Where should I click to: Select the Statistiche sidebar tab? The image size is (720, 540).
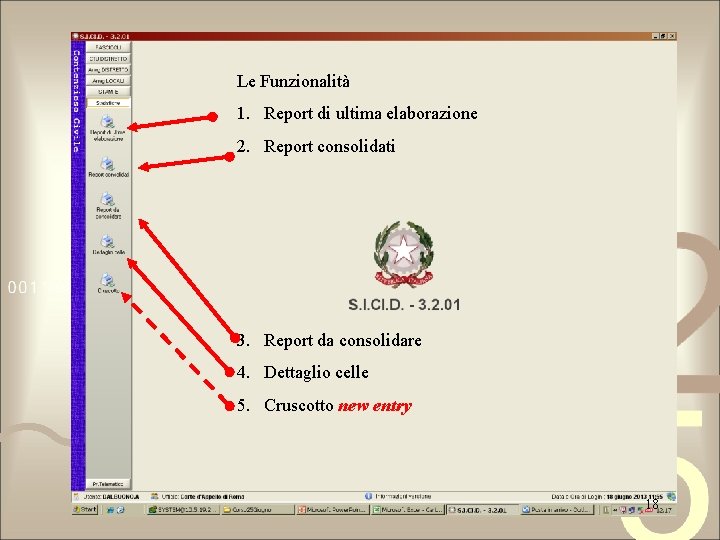click(x=108, y=103)
